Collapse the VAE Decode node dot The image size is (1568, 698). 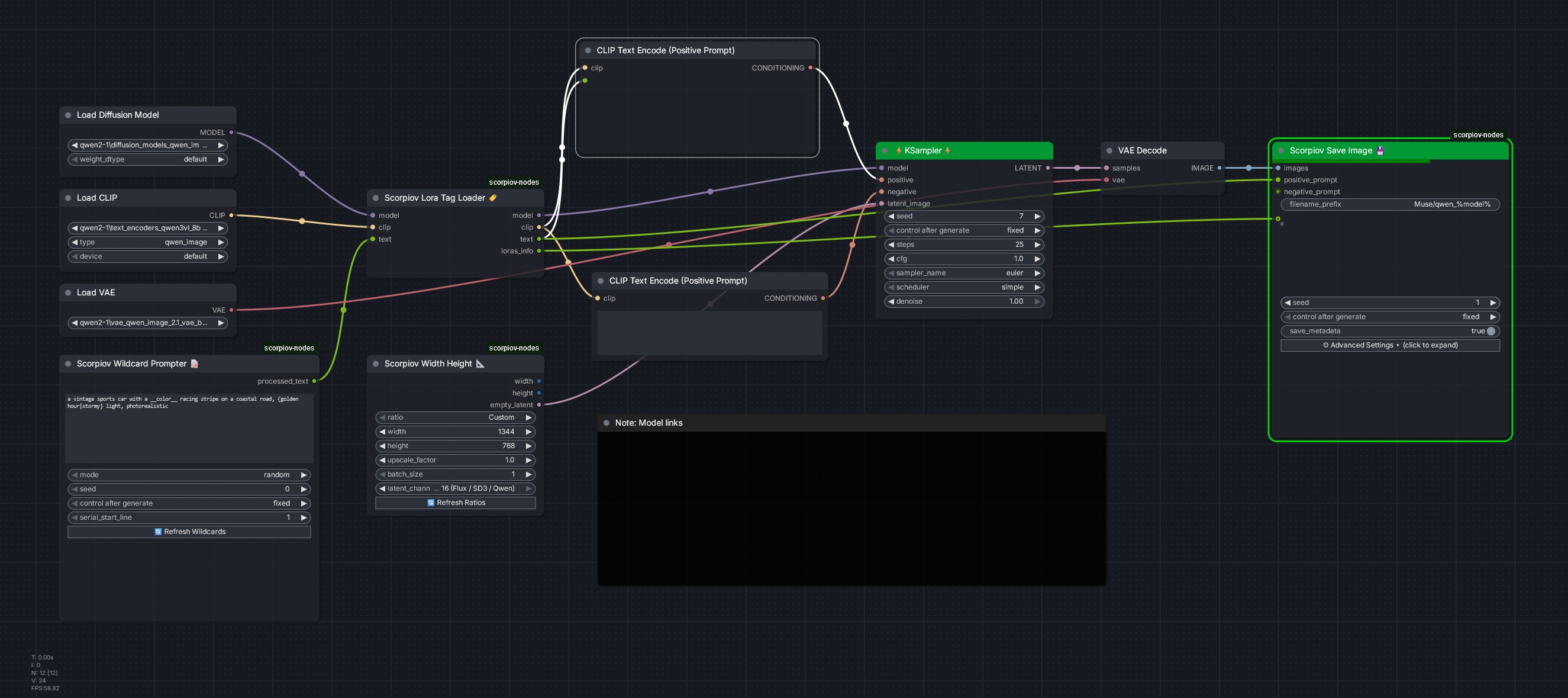click(x=1109, y=150)
